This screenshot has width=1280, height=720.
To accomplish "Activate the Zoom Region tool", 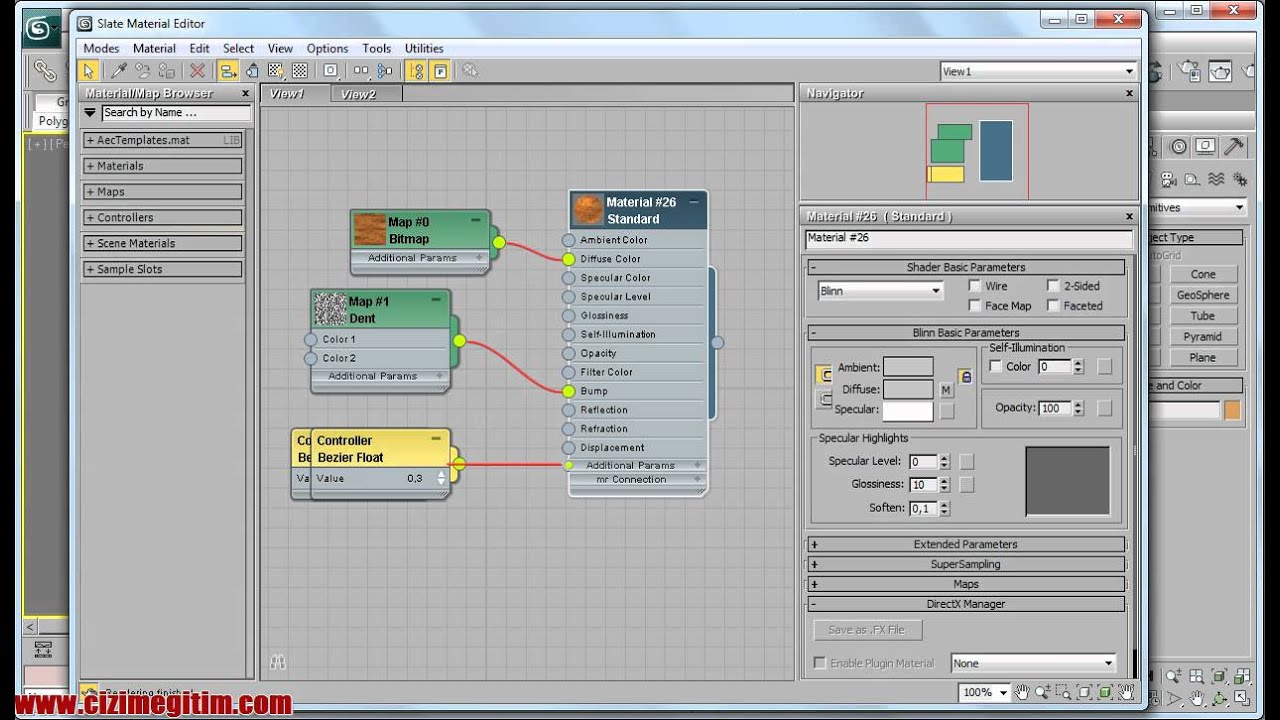I will pos(1064,692).
